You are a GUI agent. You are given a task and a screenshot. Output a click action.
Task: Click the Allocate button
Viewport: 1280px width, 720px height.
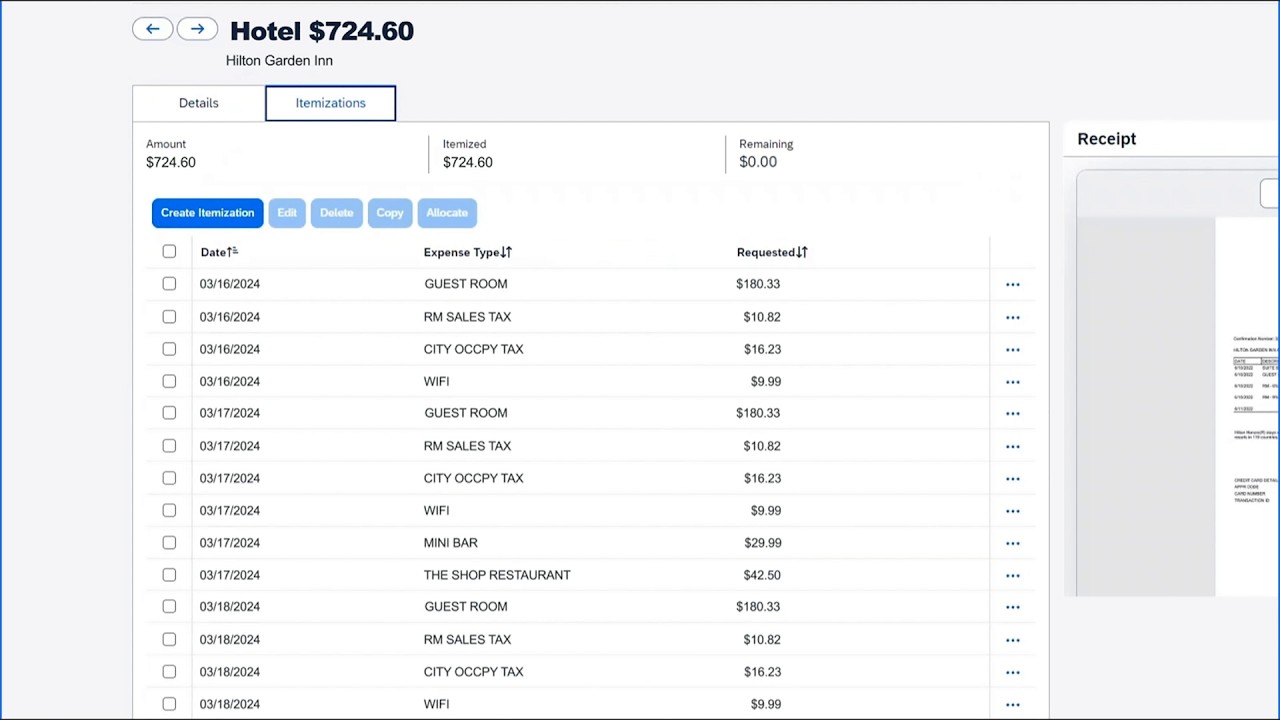(x=447, y=213)
